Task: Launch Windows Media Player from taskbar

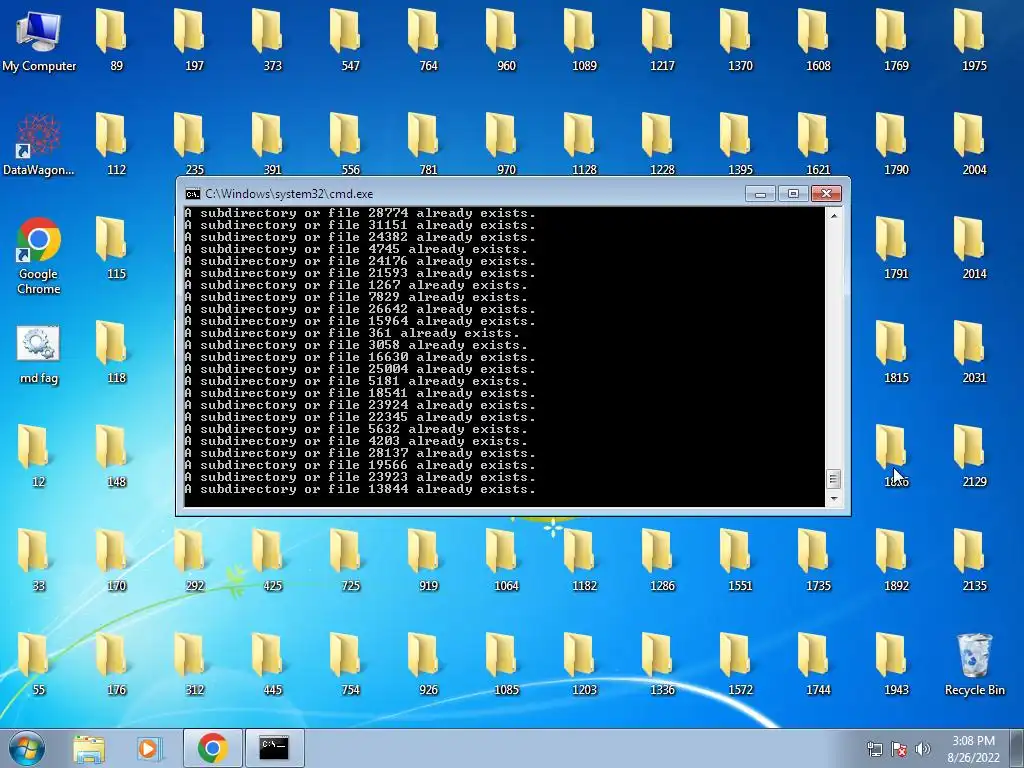Action: click(149, 748)
